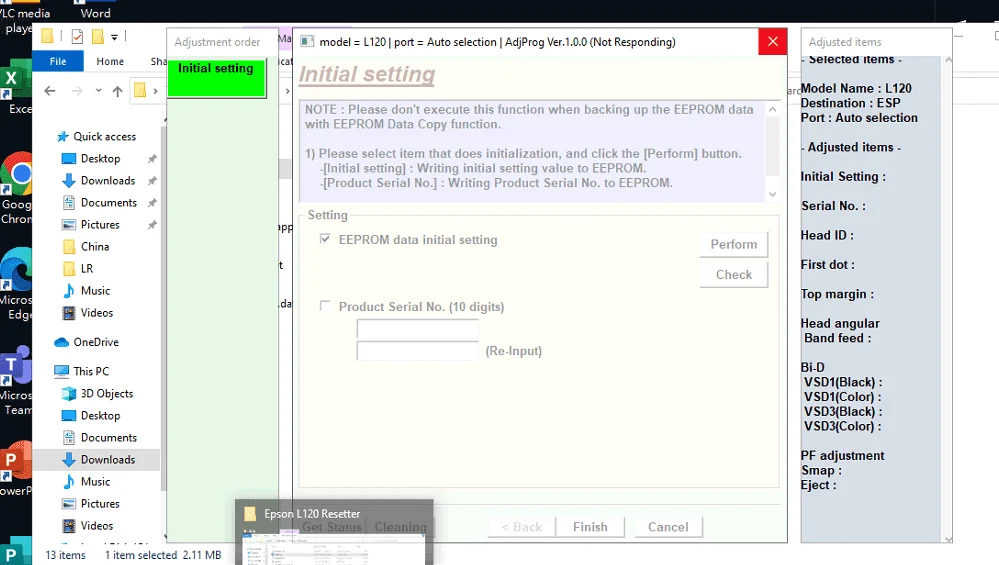
Task: Go forward in File Explorer
Action: click(x=77, y=91)
